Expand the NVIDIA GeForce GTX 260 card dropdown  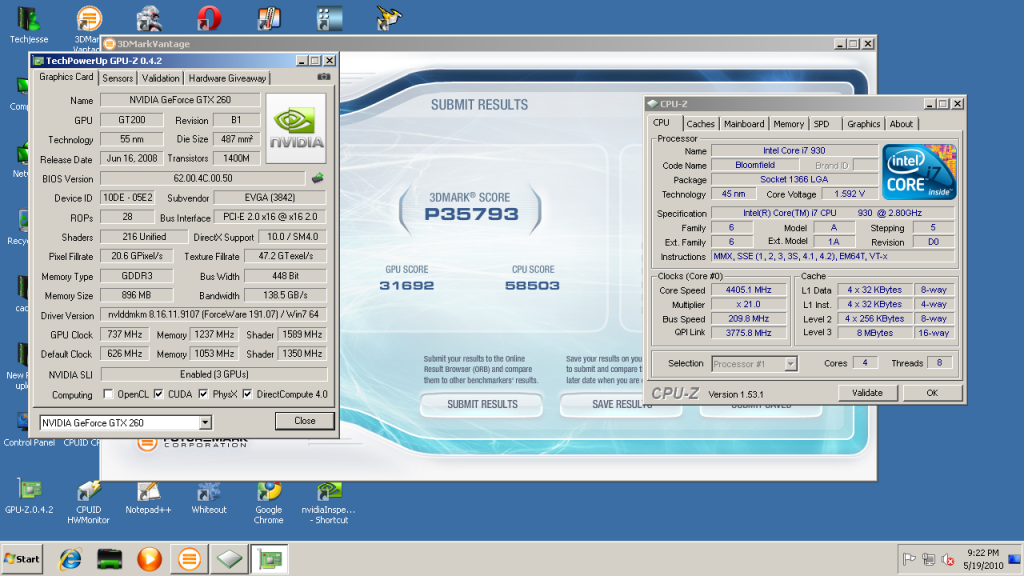205,423
